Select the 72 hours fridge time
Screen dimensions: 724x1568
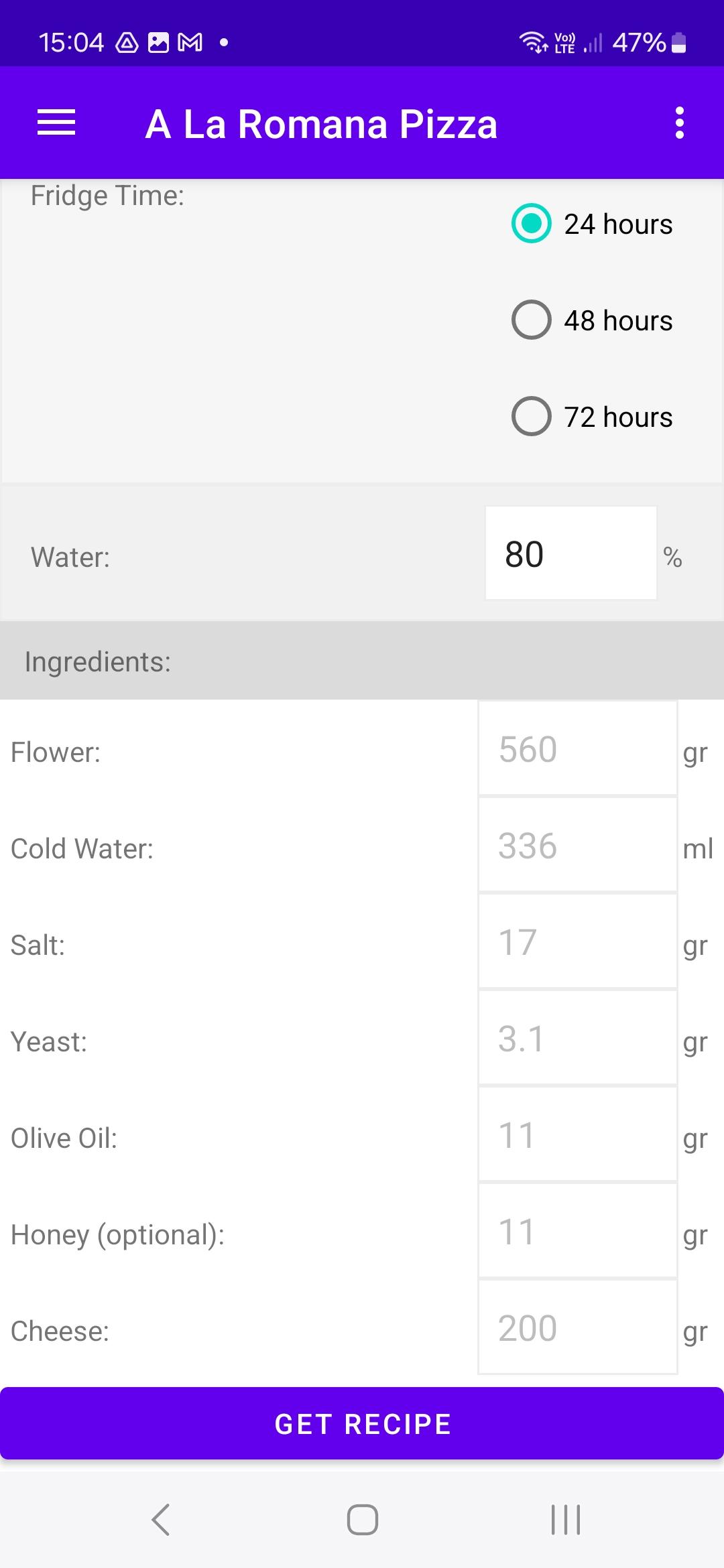pyautogui.click(x=592, y=416)
